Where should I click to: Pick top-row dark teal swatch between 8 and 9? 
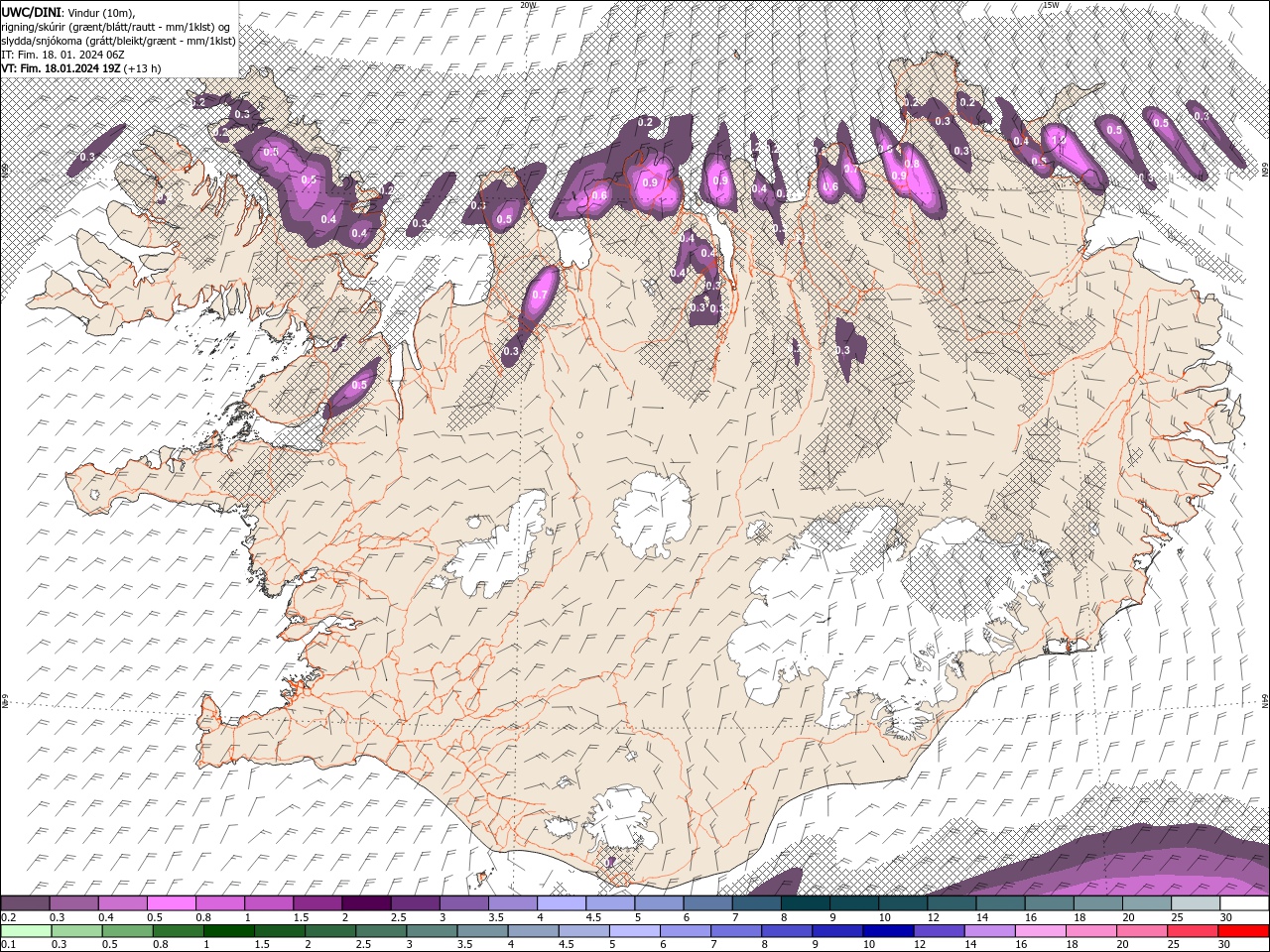806,903
